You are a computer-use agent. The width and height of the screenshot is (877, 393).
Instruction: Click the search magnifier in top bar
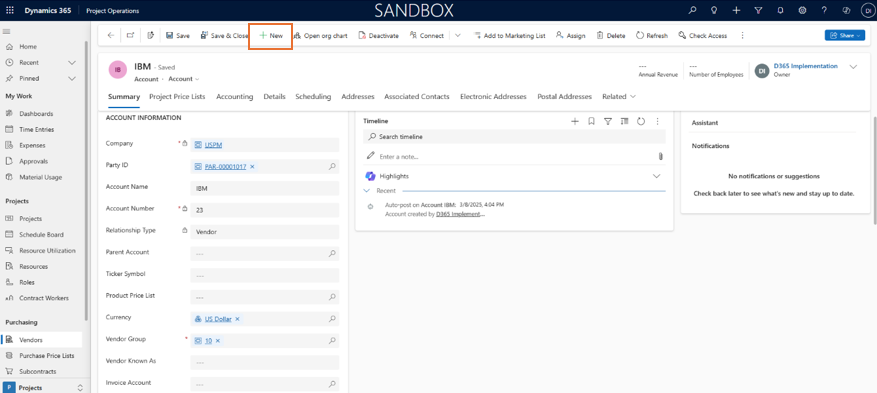[x=692, y=11]
